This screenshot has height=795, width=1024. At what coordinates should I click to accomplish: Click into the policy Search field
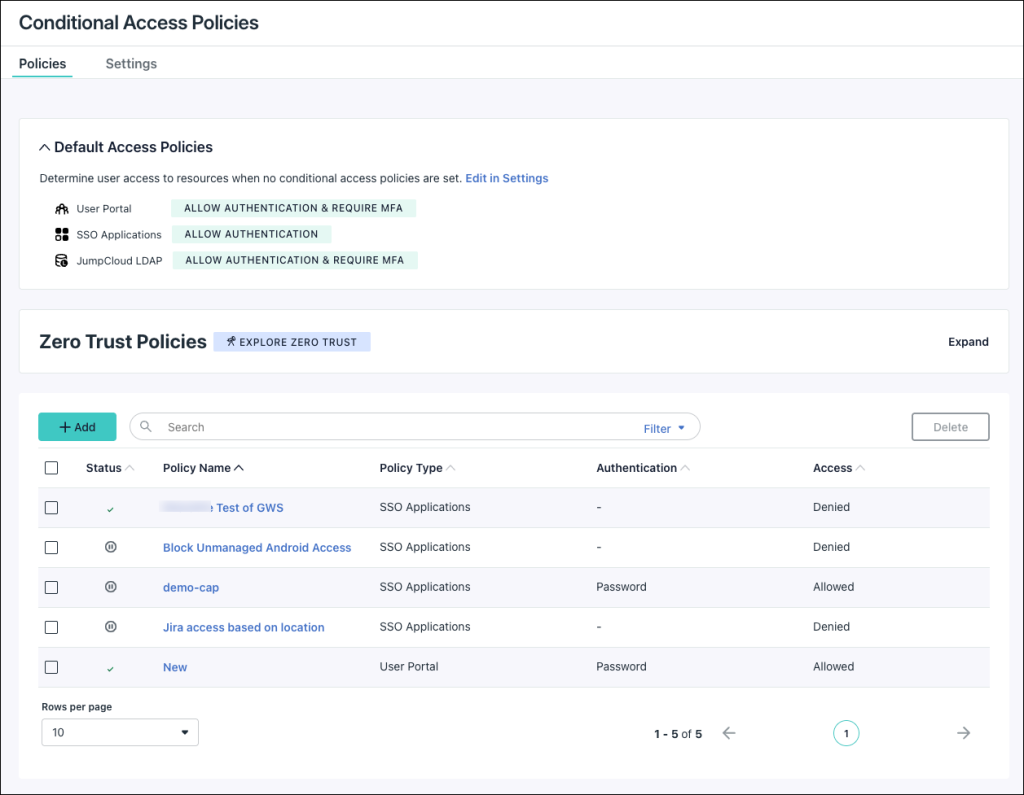[400, 427]
